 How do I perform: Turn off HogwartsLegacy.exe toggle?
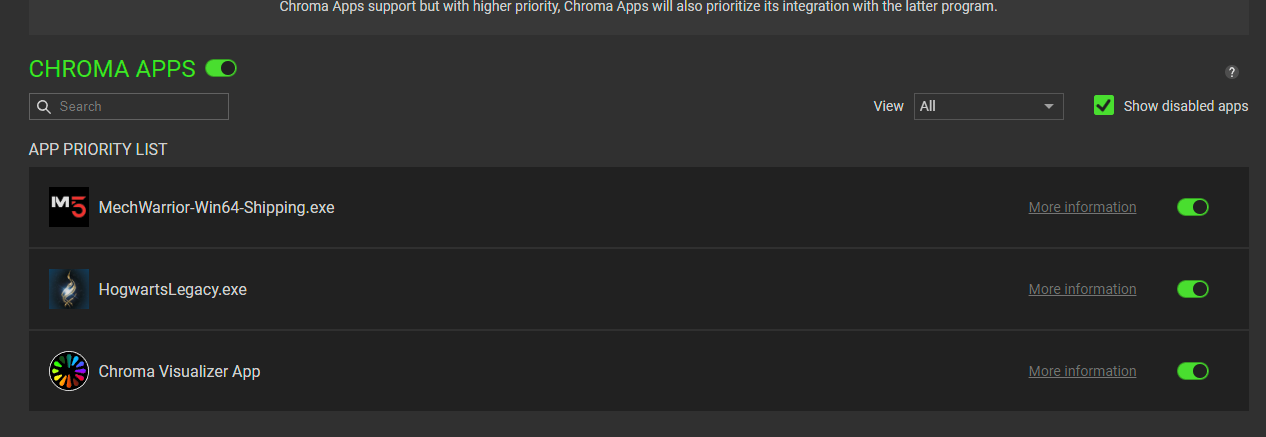[1193, 289]
